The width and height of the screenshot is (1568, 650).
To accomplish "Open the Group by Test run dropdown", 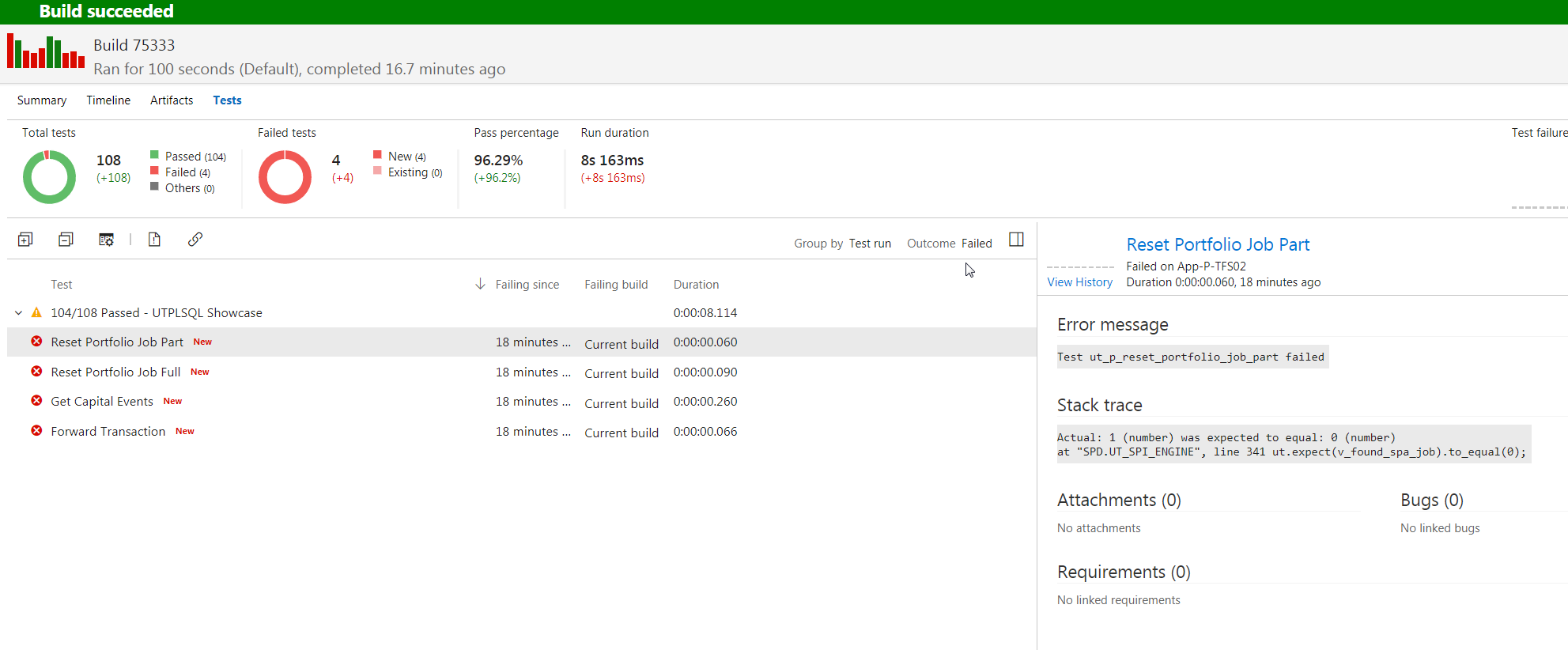I will [869, 244].
